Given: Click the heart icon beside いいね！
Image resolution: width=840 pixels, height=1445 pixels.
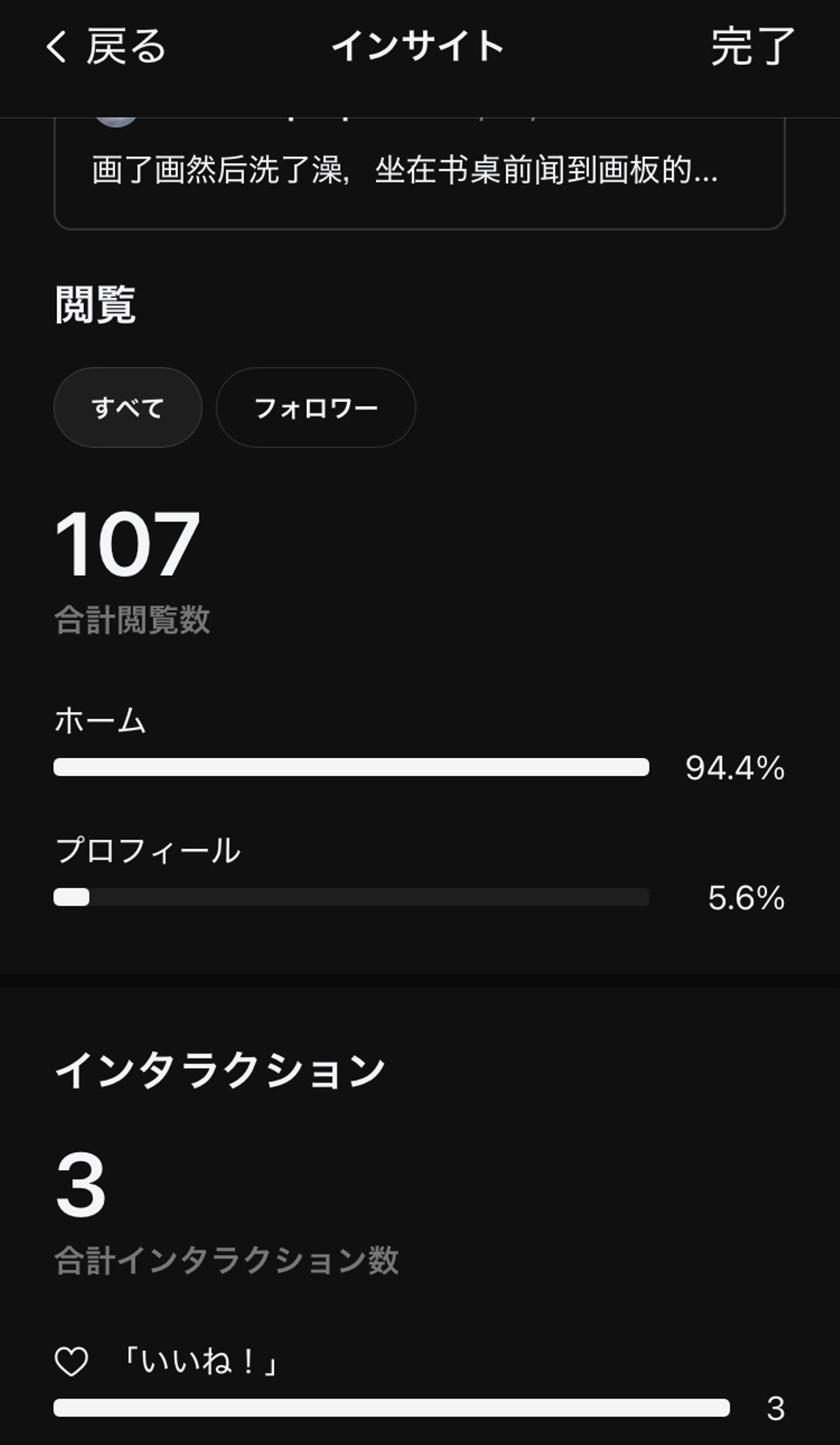Looking at the screenshot, I should (x=71, y=1362).
